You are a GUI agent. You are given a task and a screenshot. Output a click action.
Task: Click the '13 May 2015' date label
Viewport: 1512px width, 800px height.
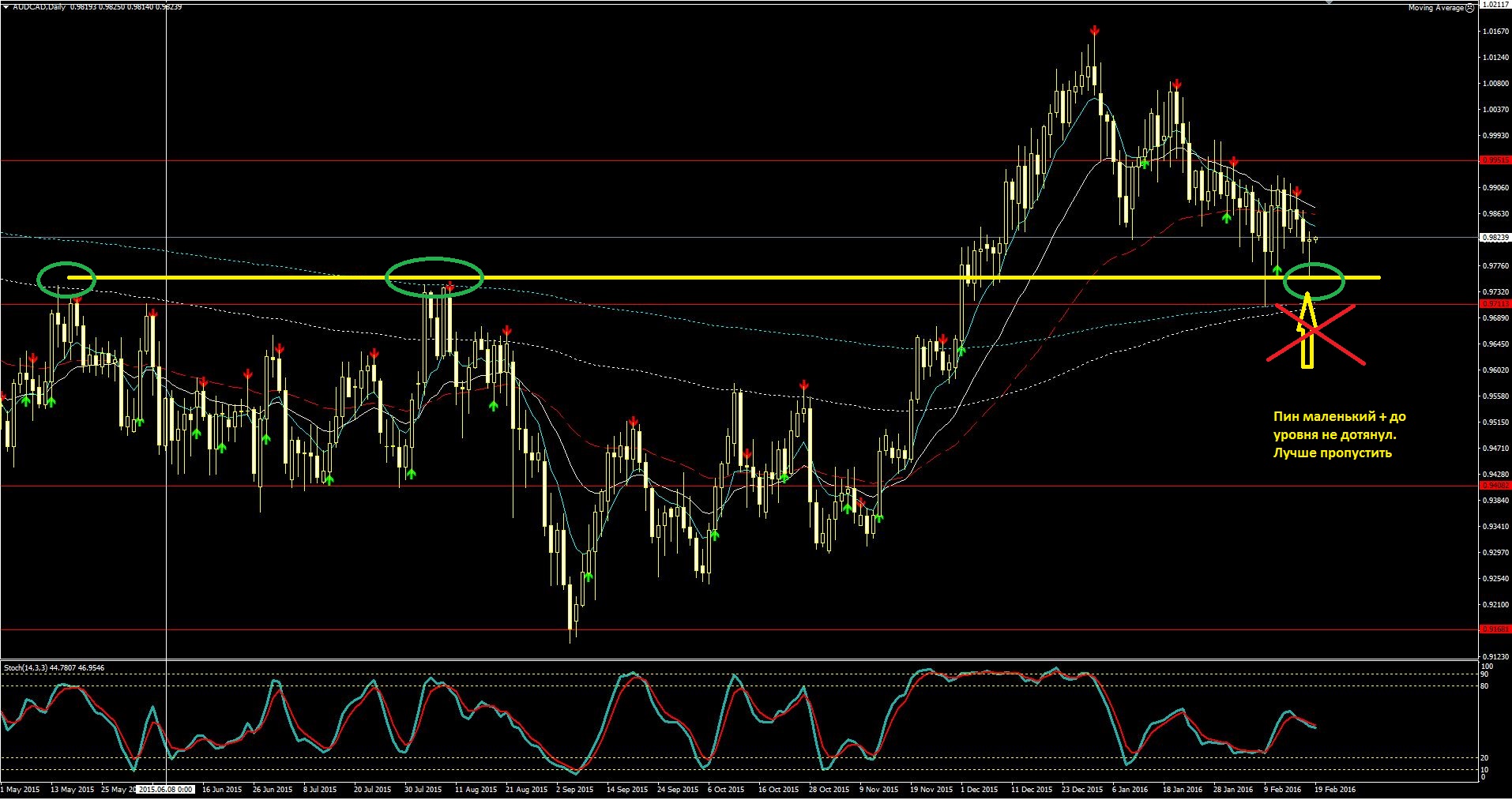coord(72,789)
